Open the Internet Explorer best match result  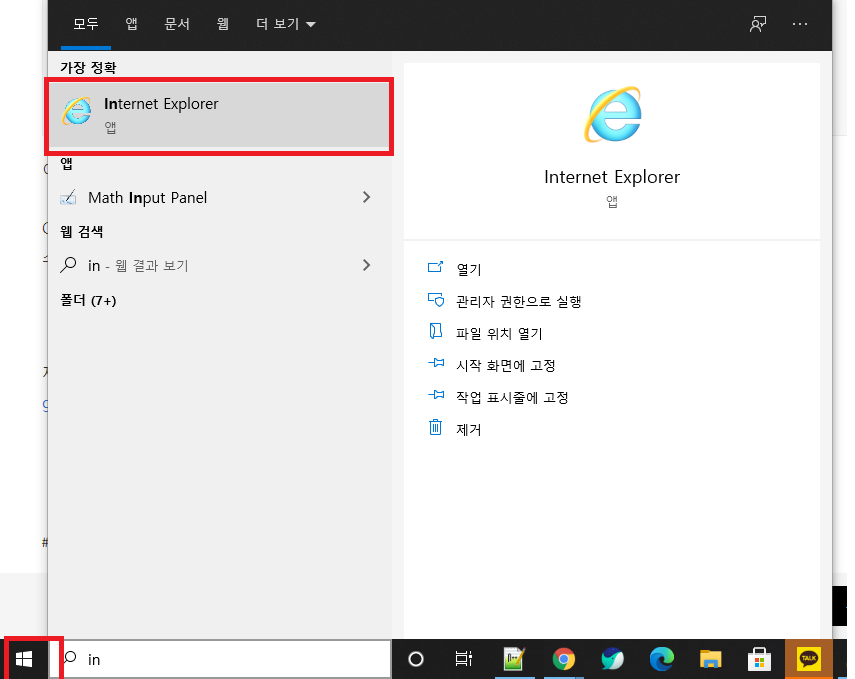point(219,115)
